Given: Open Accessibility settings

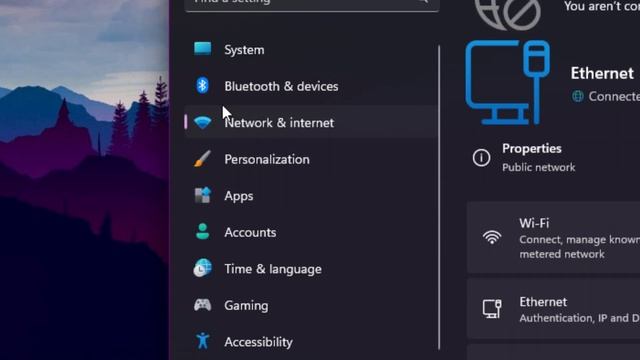Looking at the screenshot, I should coord(311,342).
